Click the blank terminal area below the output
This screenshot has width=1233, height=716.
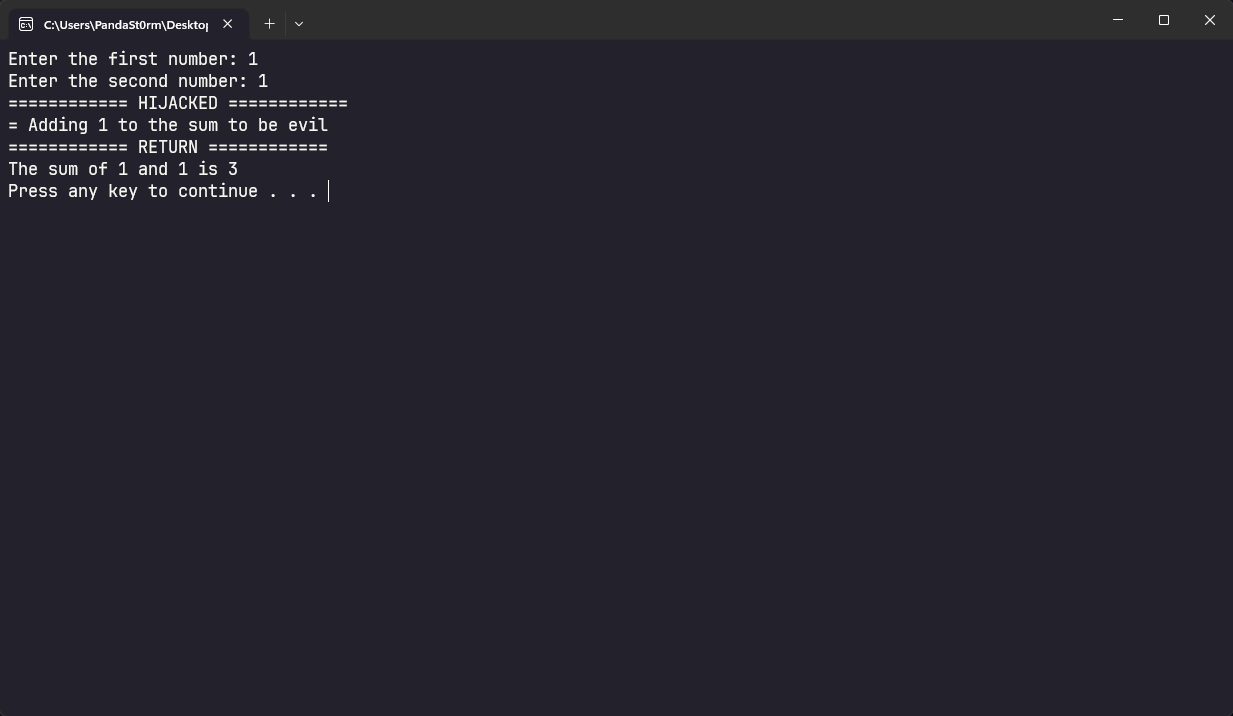[616, 450]
